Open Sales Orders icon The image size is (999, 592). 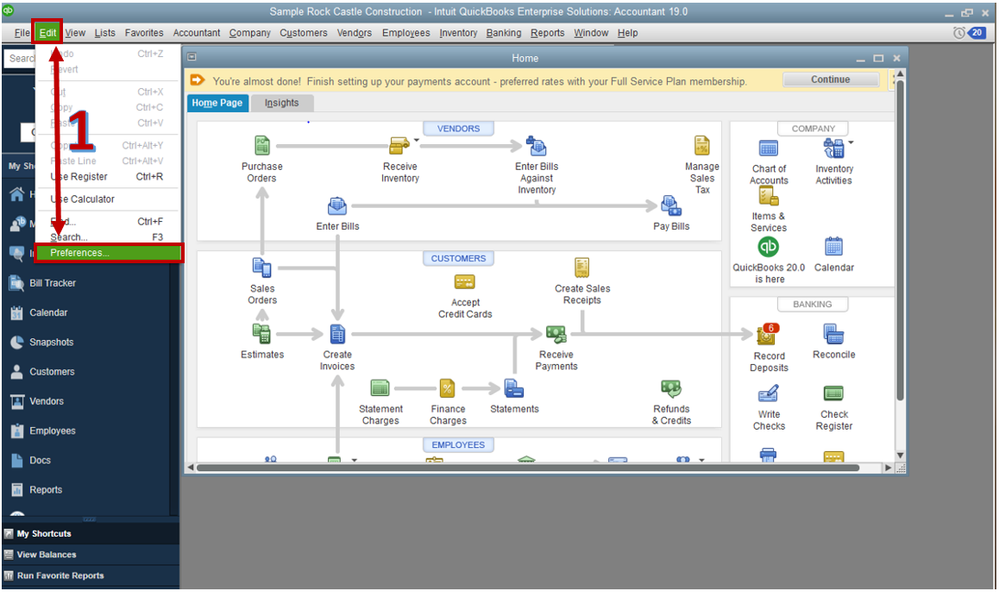pos(262,268)
